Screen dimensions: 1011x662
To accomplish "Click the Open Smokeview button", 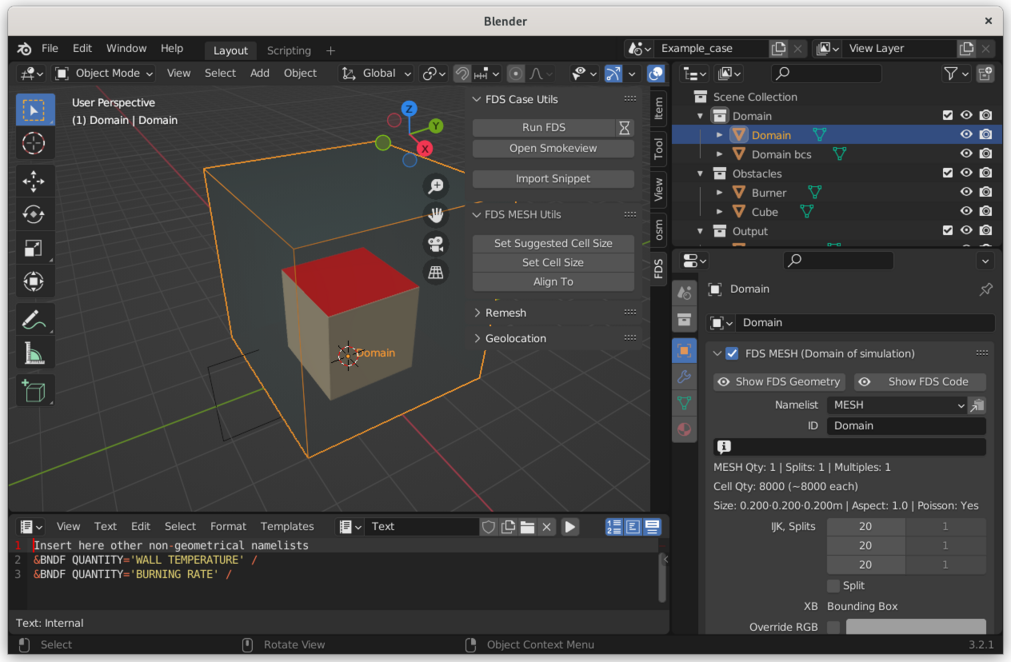I will click(x=553, y=148).
